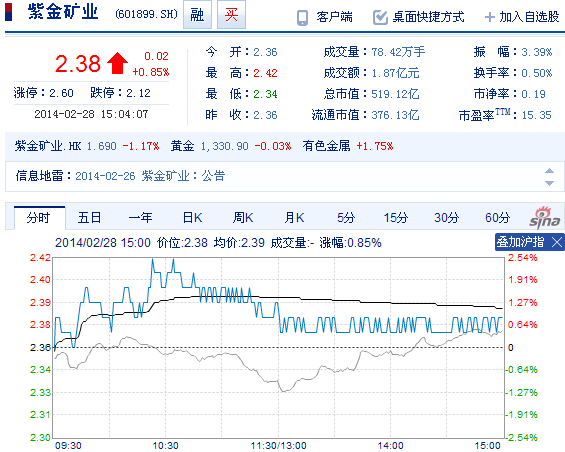
Task: Switch to the 五日 chart tab
Action: [x=89, y=218]
